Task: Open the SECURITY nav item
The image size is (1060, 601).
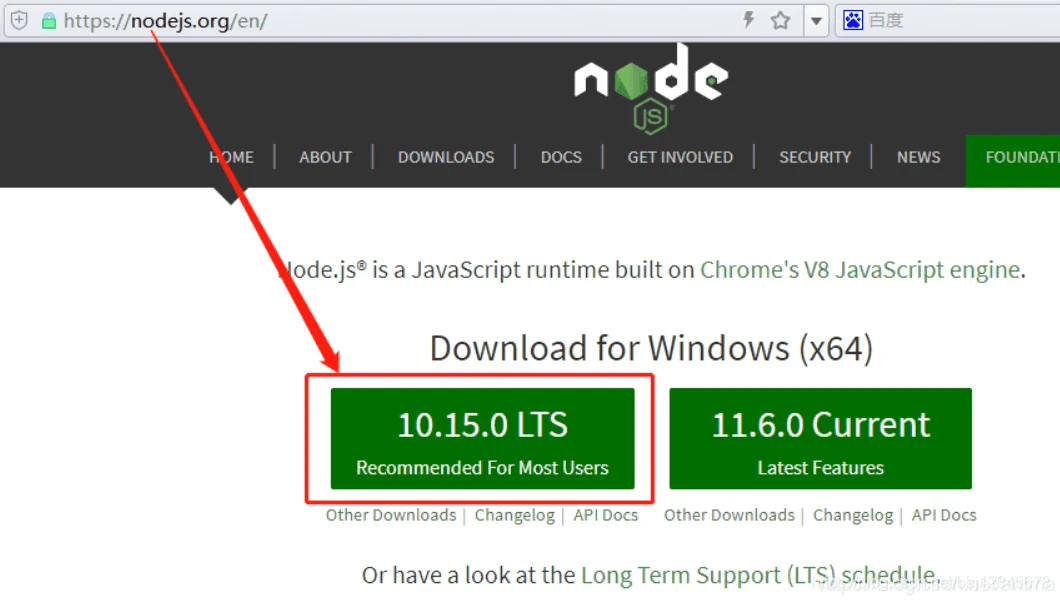Action: (x=815, y=158)
